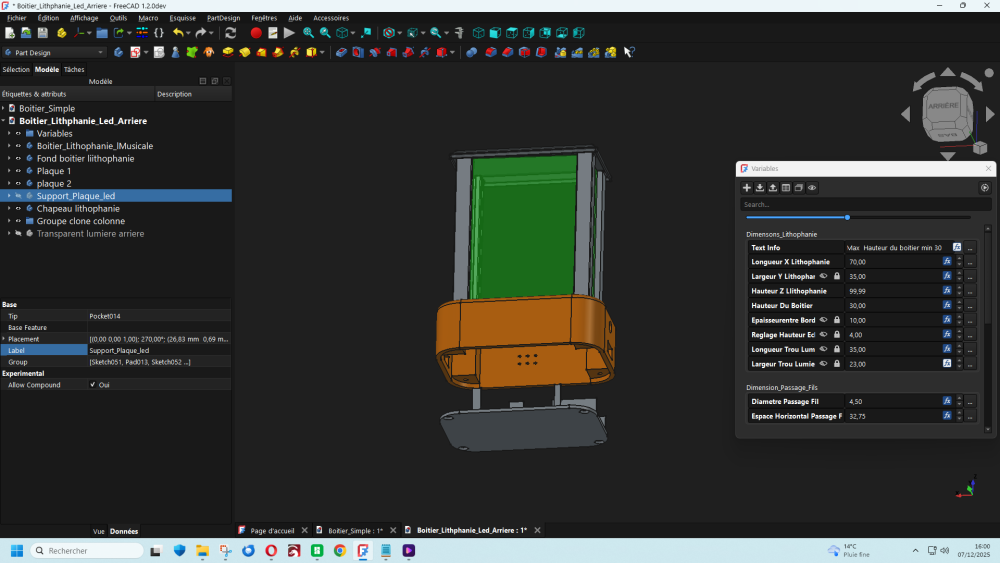
Task: Toggle Allow Compound checkbox
Action: (93, 384)
